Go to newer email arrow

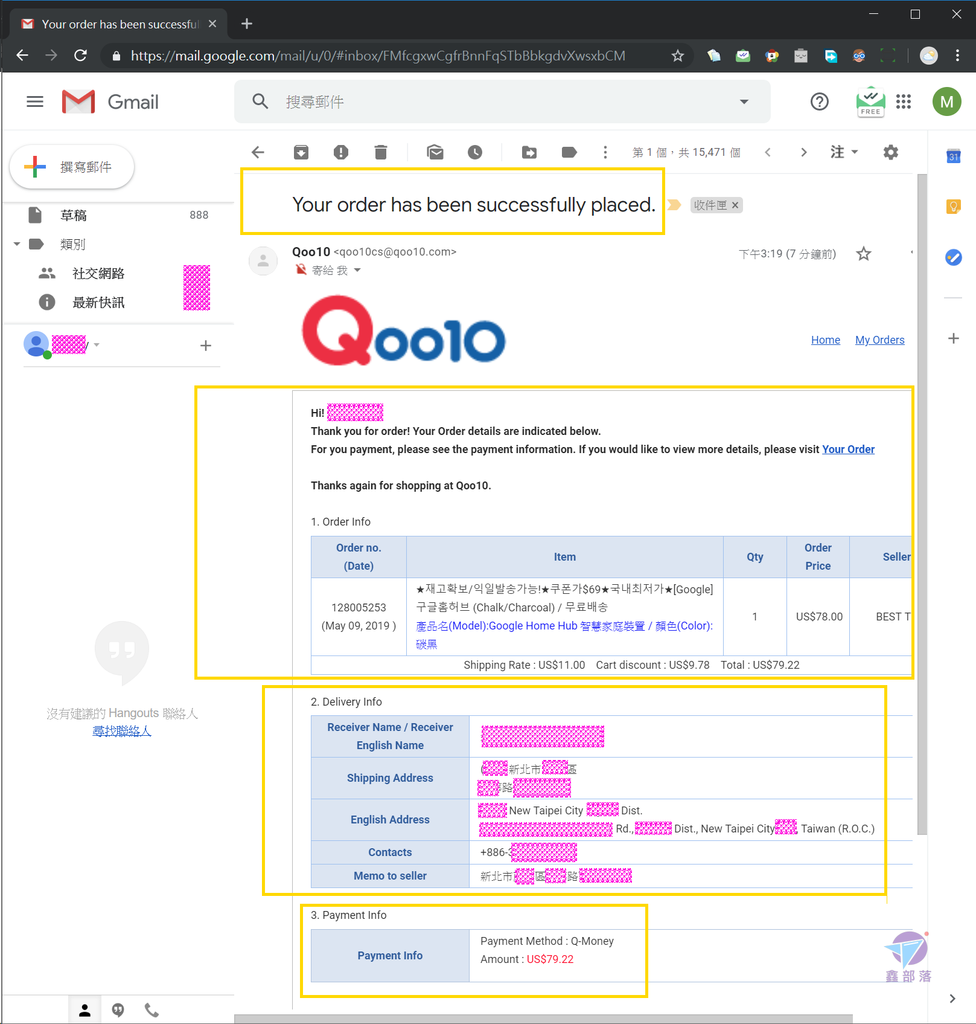tap(768, 152)
